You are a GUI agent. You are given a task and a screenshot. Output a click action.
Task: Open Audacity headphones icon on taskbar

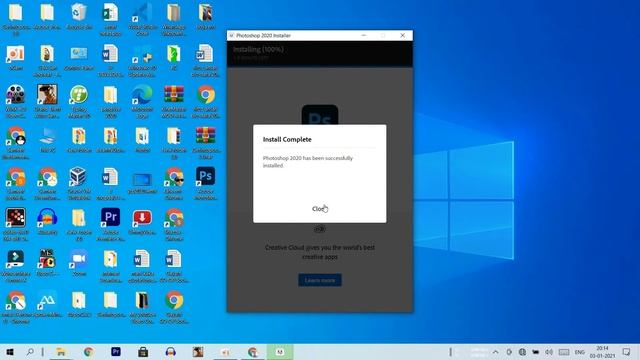click(171, 352)
